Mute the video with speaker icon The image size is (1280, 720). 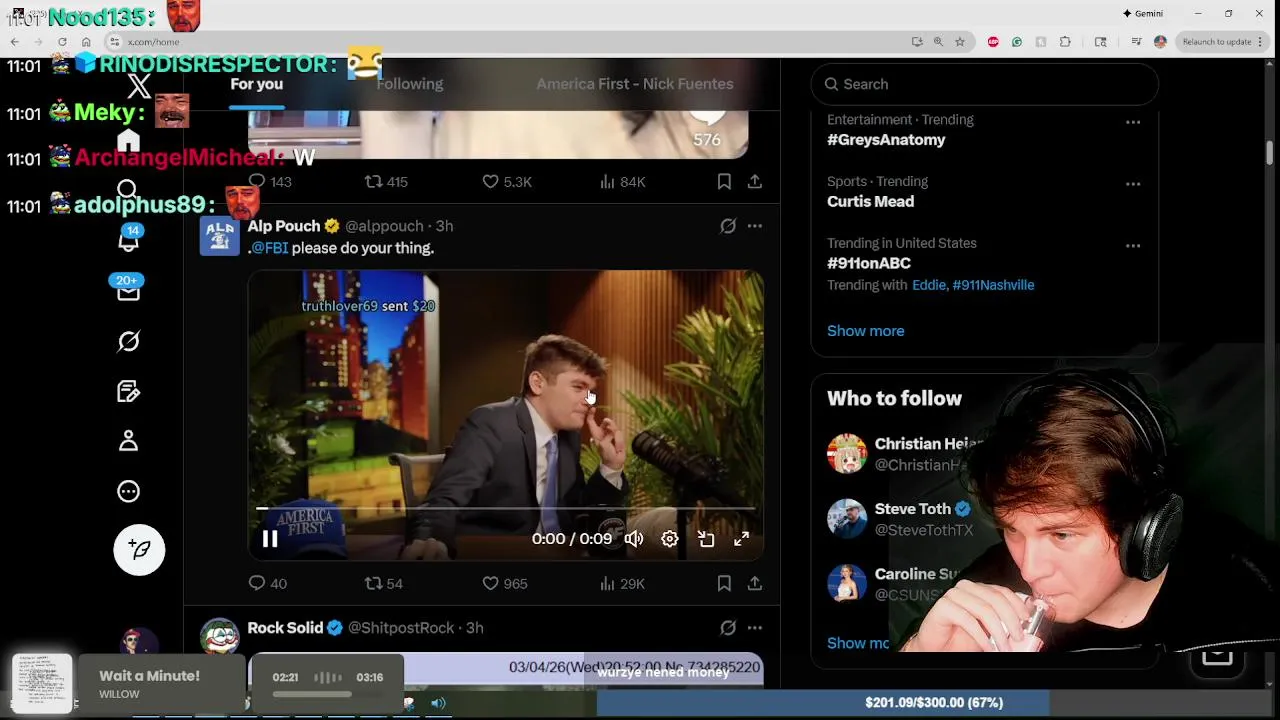pos(634,539)
